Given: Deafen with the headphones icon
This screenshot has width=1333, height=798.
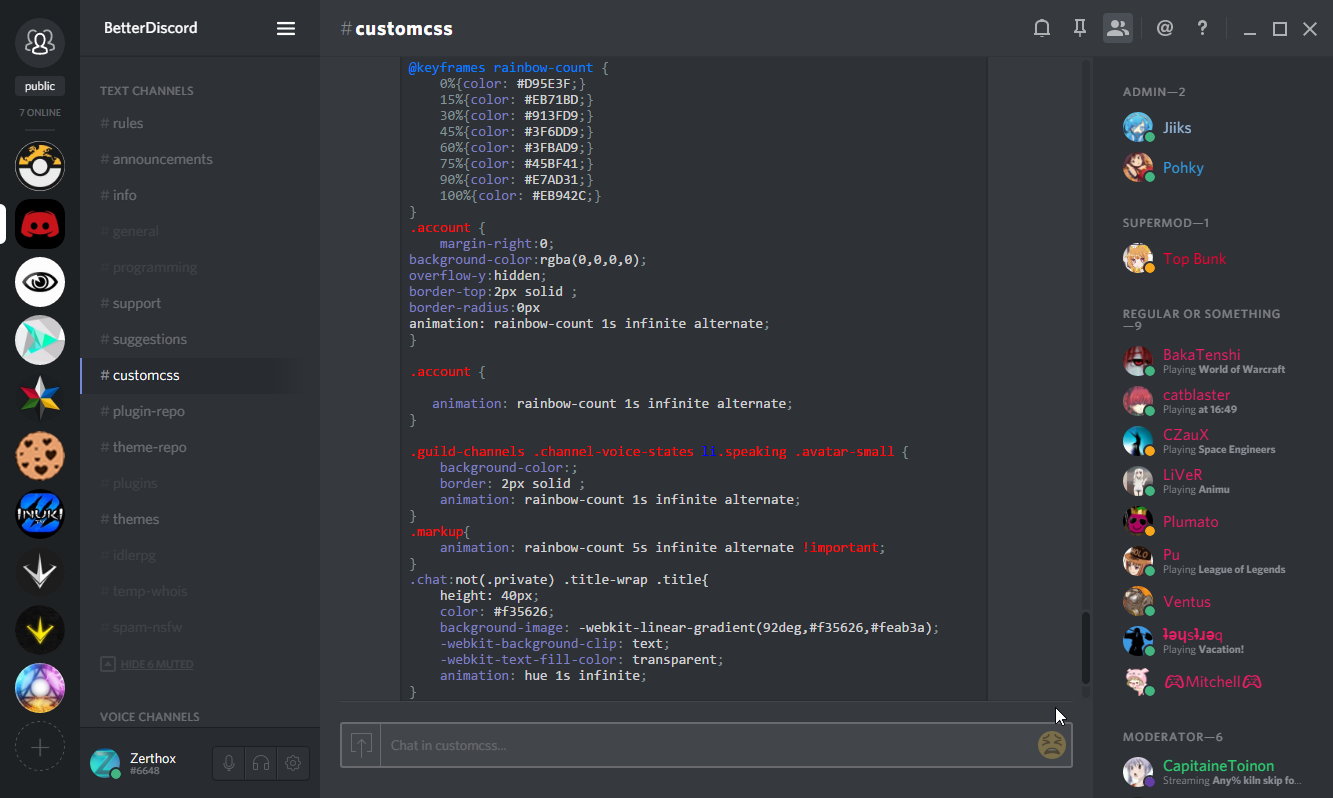Looking at the screenshot, I should tap(261, 763).
